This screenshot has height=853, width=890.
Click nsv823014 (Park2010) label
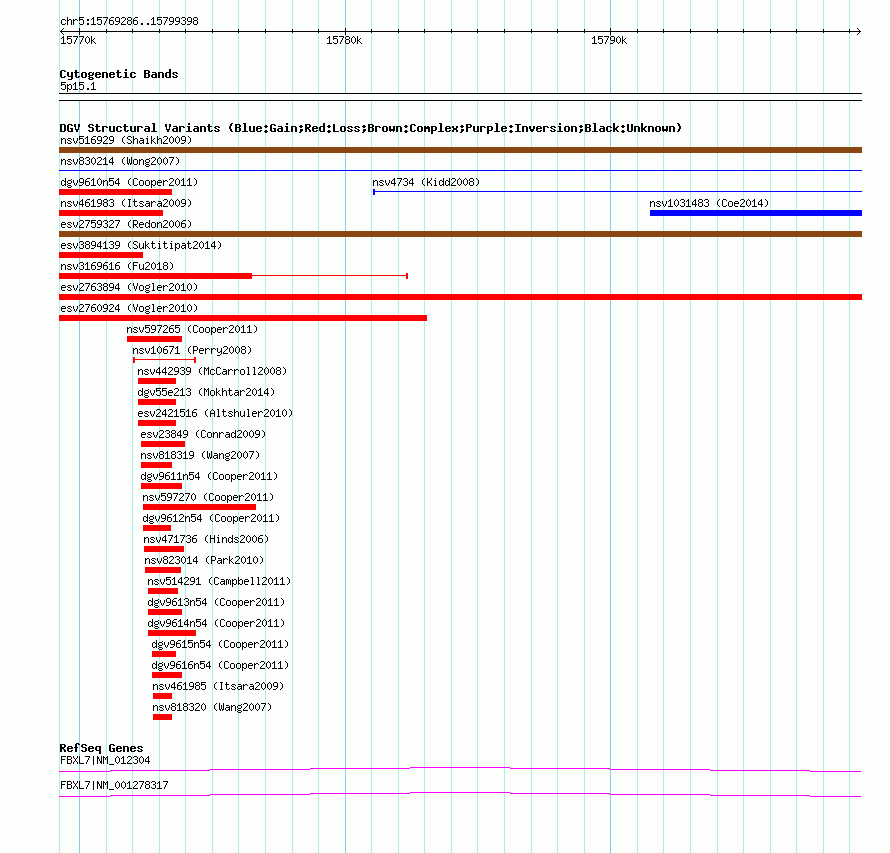point(204,560)
